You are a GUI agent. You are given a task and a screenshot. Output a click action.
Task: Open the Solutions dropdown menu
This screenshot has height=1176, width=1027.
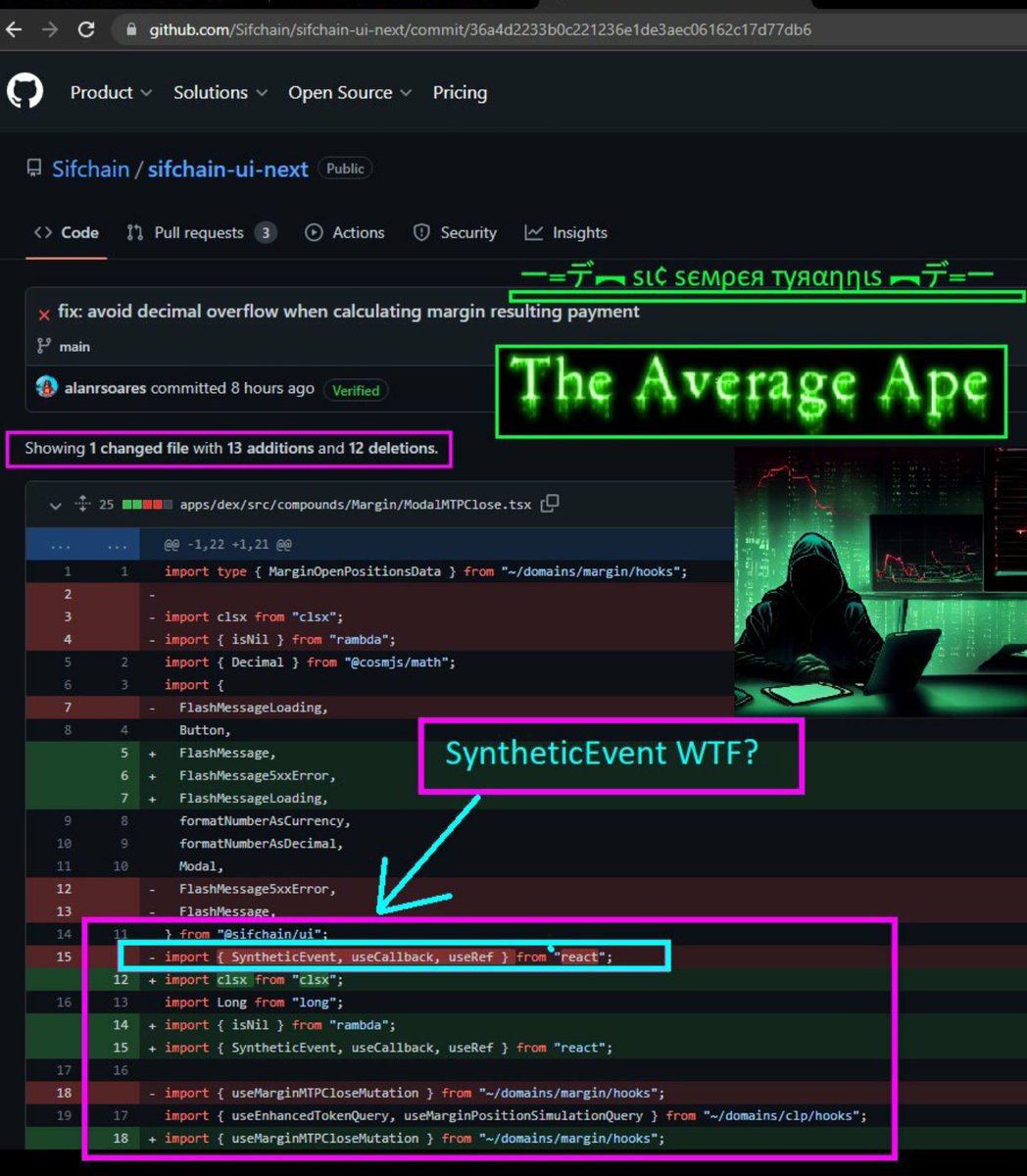pyautogui.click(x=220, y=92)
